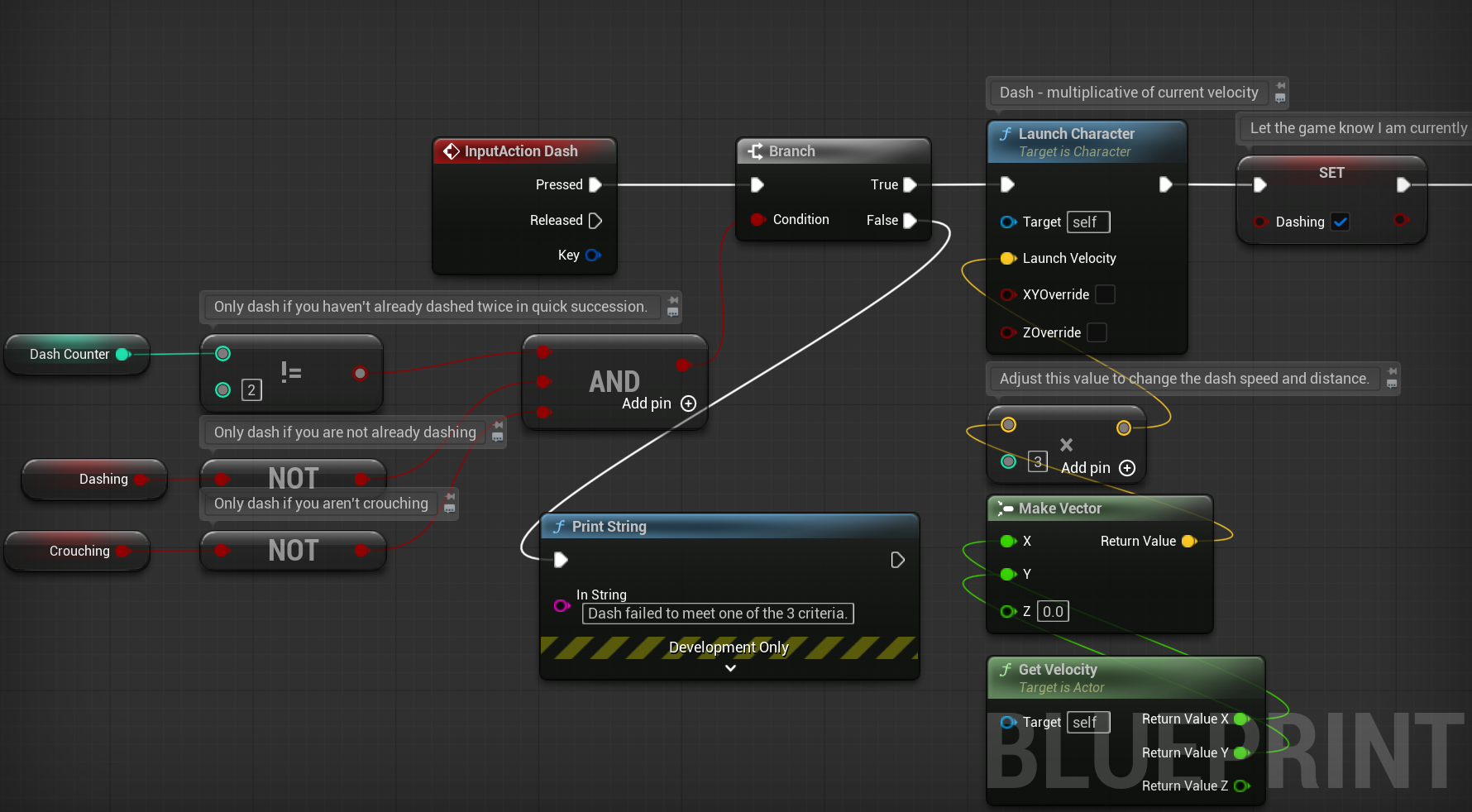
Task: Hide the 'Dash - multiplicative' comment bubble
Action: (1280, 98)
